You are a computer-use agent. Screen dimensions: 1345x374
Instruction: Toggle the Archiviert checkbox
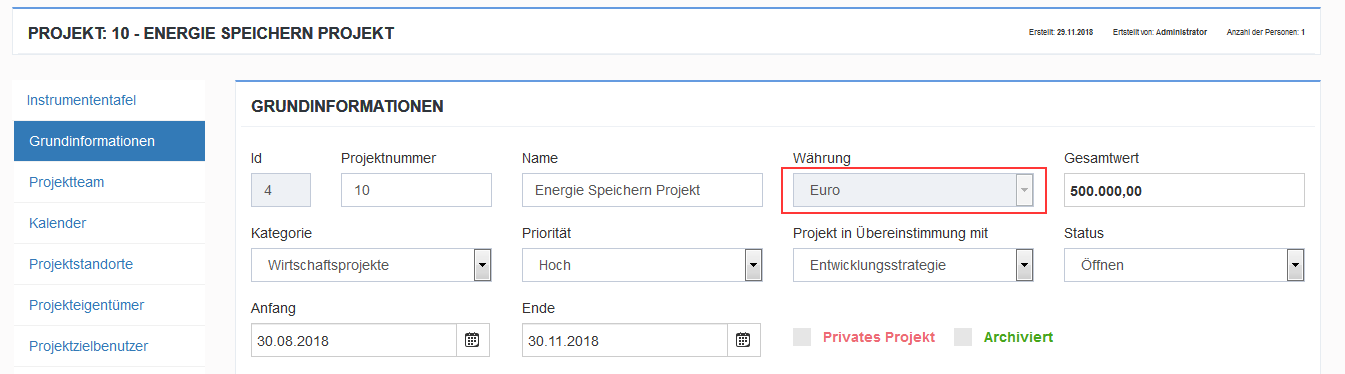point(963,337)
